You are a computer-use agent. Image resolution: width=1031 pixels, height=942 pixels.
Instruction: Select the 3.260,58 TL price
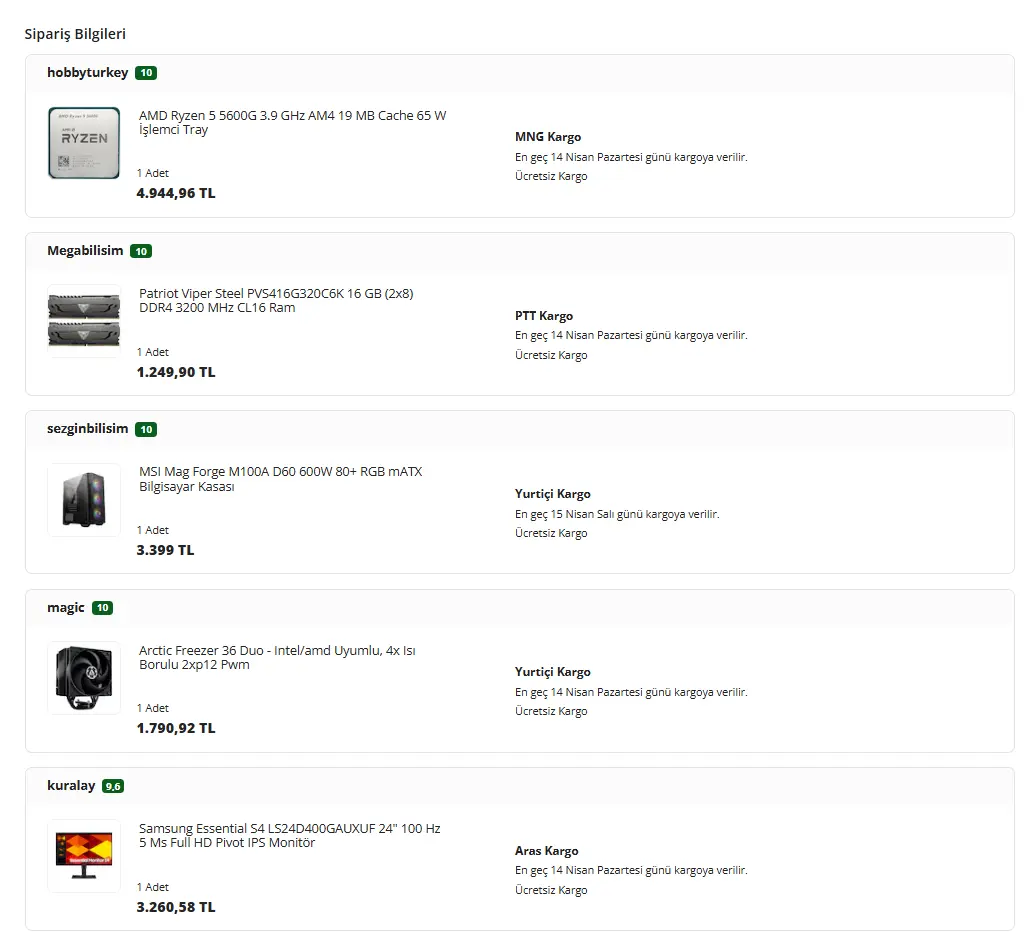tap(176, 907)
